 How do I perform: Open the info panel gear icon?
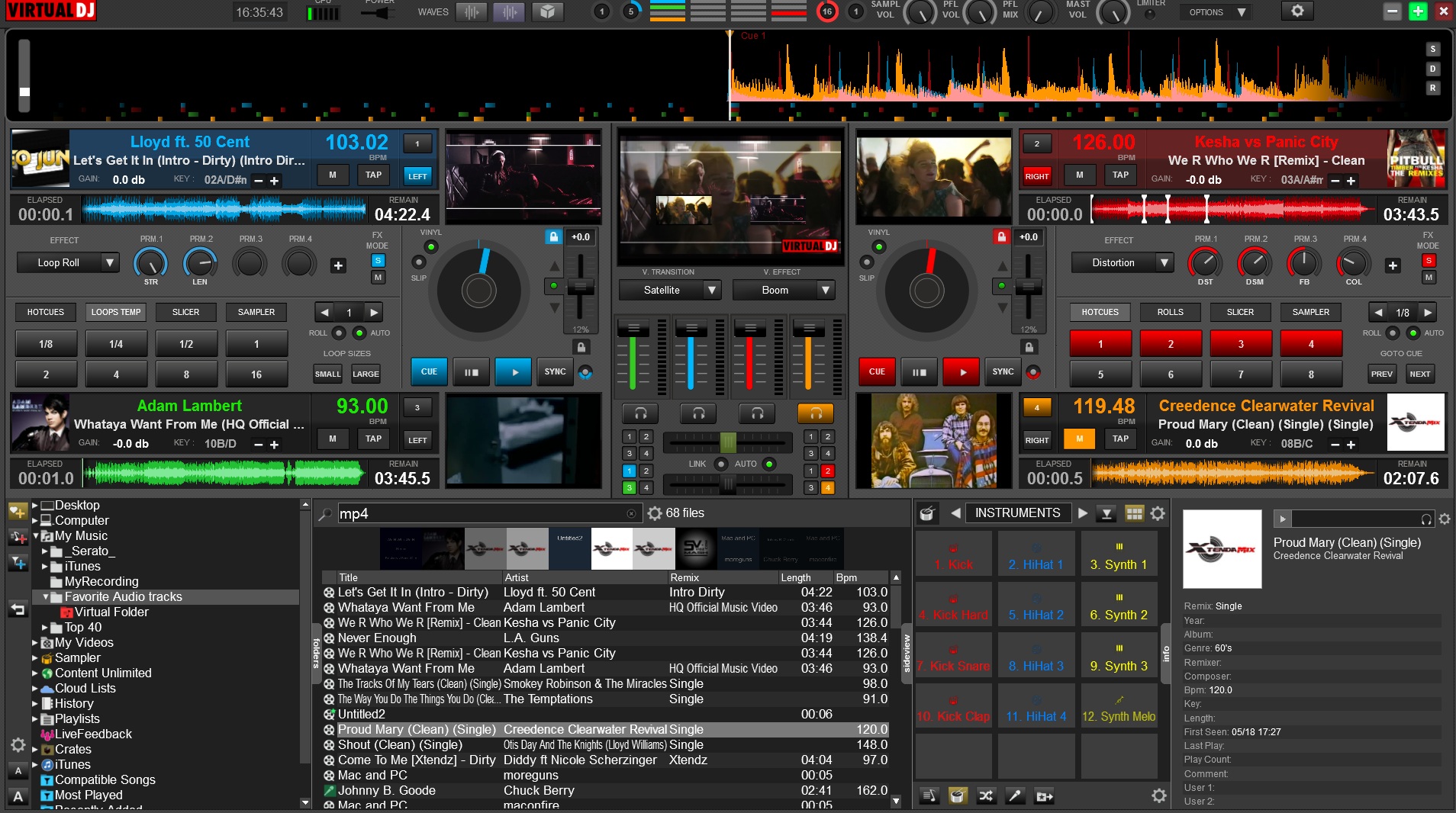click(x=1445, y=519)
